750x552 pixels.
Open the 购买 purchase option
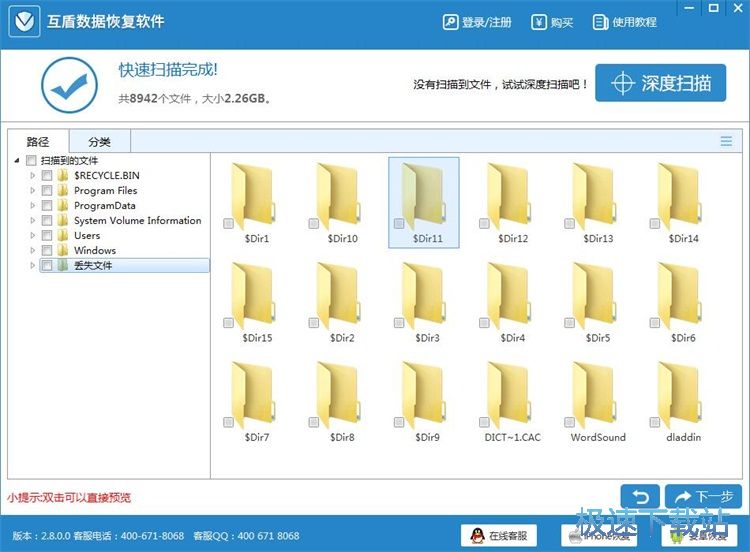point(552,22)
